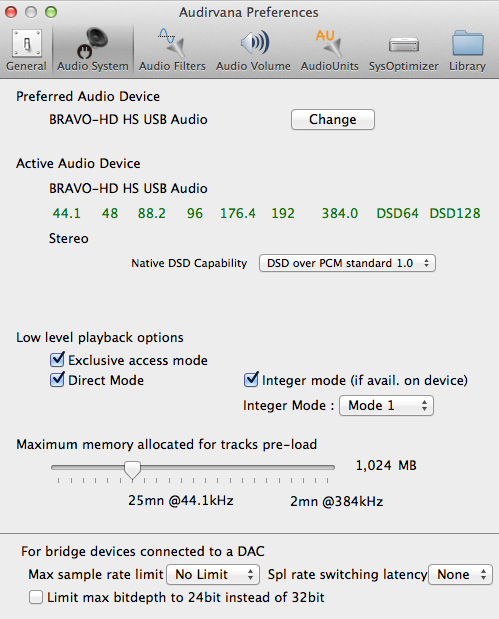Click the Preferred Audio Device heading
Image resolution: width=499 pixels, height=619 pixels.
tap(88, 96)
